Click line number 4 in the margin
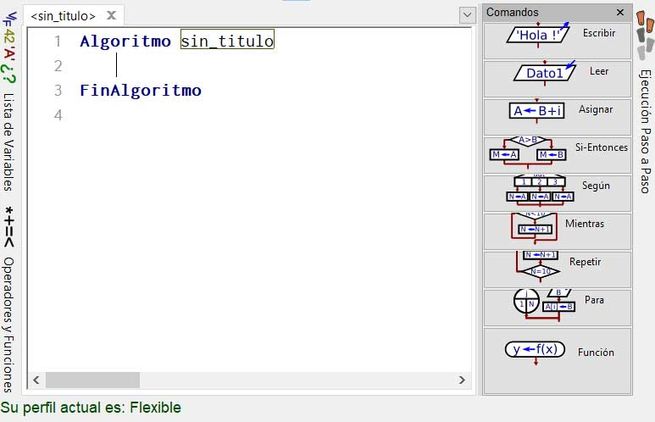The width and height of the screenshot is (655, 422). (x=58, y=115)
